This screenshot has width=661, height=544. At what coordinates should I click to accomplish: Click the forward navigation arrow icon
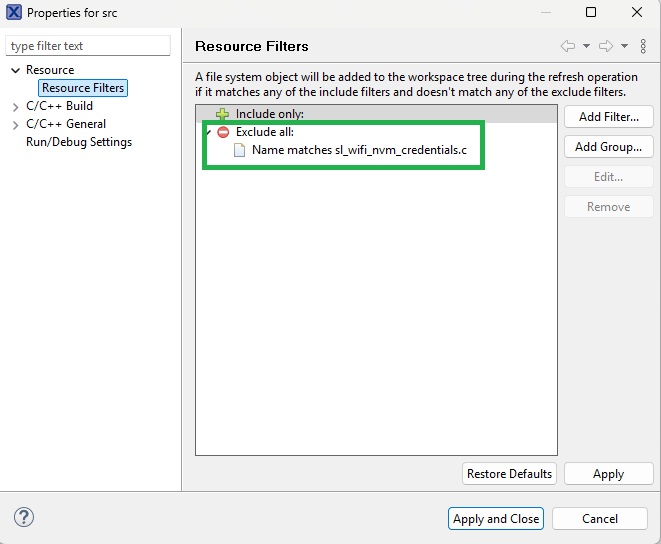tap(605, 46)
